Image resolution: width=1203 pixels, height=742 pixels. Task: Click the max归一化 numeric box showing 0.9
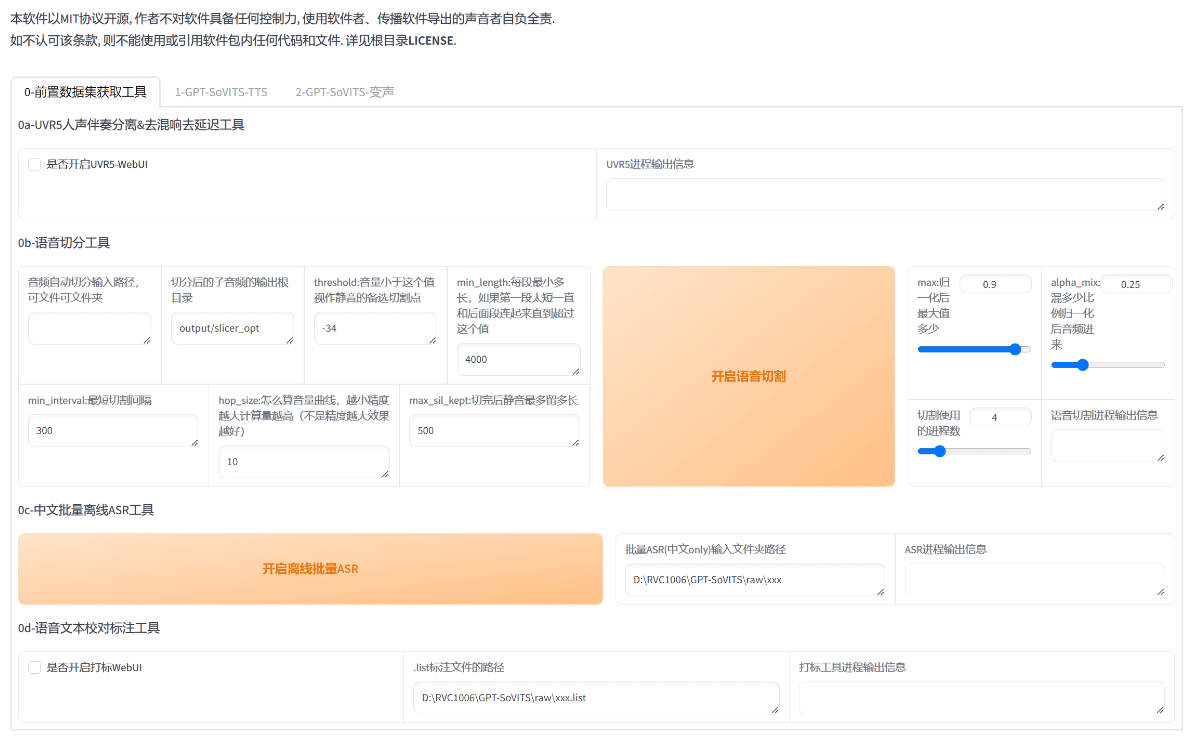pyautogui.click(x=996, y=283)
